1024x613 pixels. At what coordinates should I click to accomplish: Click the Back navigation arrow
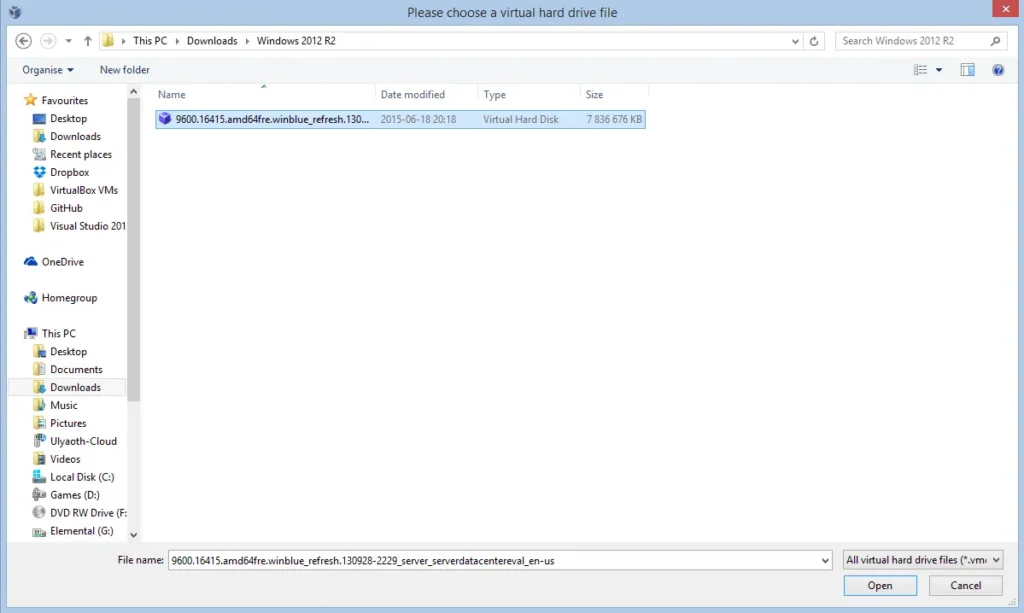point(24,41)
